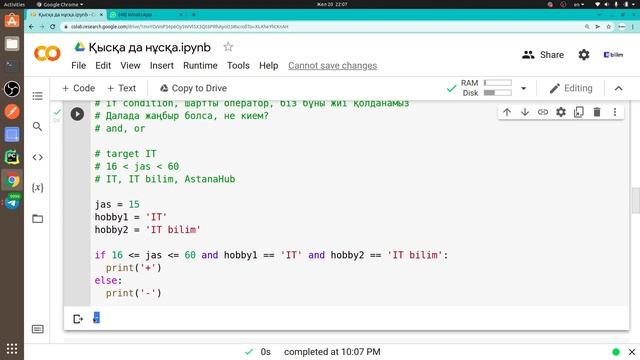Run the code cell with play button
This screenshot has width=640, height=360.
(77, 114)
